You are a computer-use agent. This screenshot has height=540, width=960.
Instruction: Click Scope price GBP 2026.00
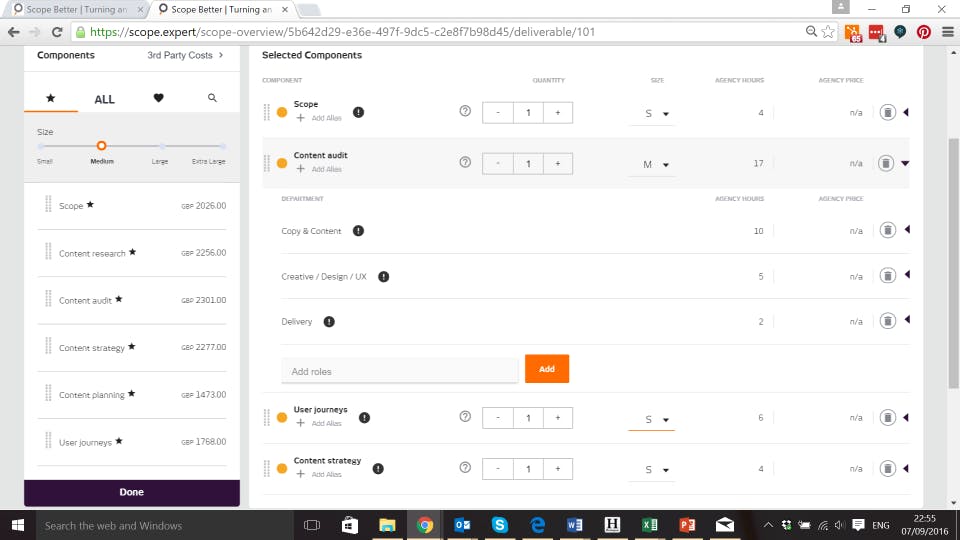pos(204,206)
